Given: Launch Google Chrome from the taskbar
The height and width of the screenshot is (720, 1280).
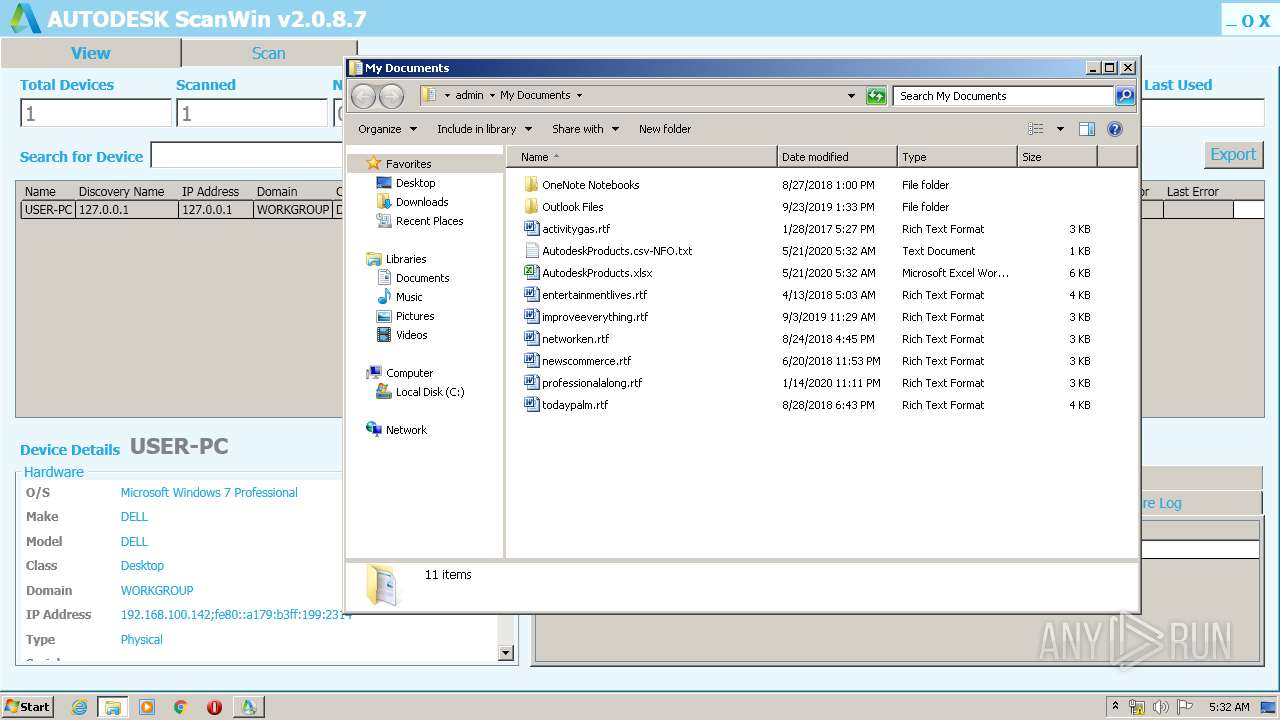Looking at the screenshot, I should pos(181,707).
